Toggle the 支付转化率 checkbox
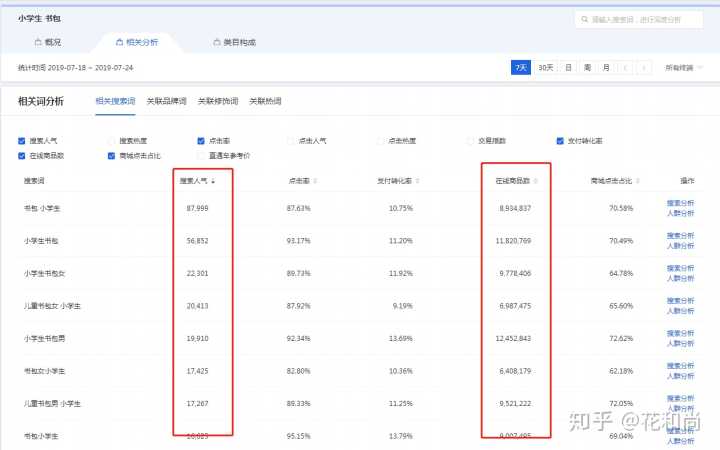This screenshot has height=450, width=720. point(560,141)
